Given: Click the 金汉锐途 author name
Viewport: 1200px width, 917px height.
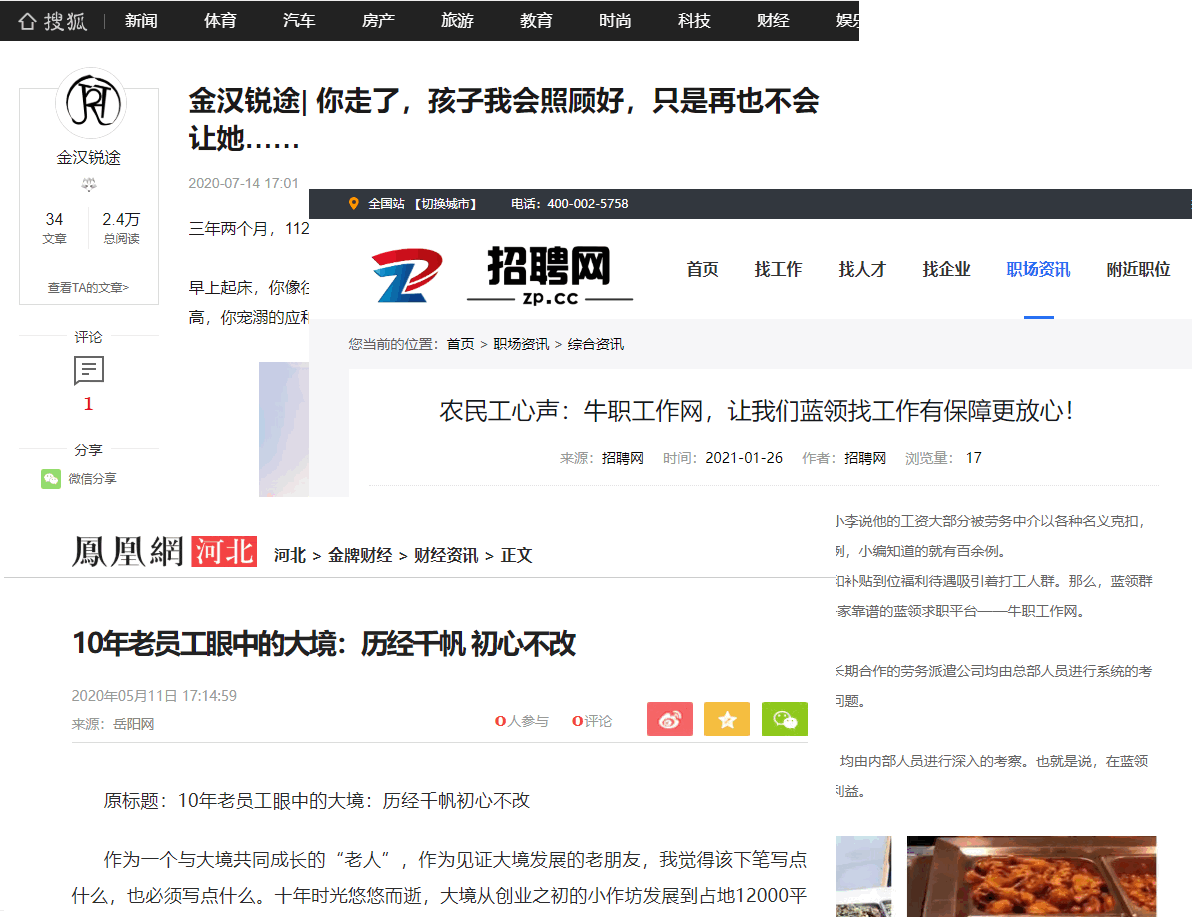Looking at the screenshot, I should pyautogui.click(x=89, y=158).
